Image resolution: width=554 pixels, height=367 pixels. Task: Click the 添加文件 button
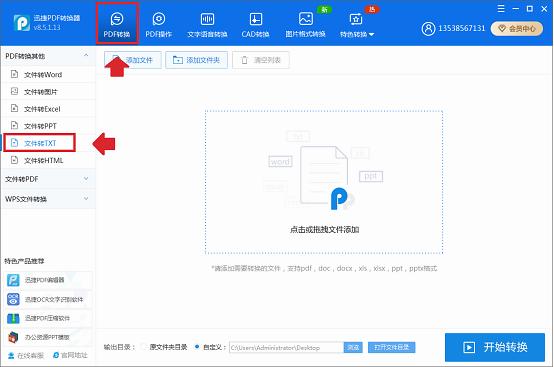(x=133, y=60)
